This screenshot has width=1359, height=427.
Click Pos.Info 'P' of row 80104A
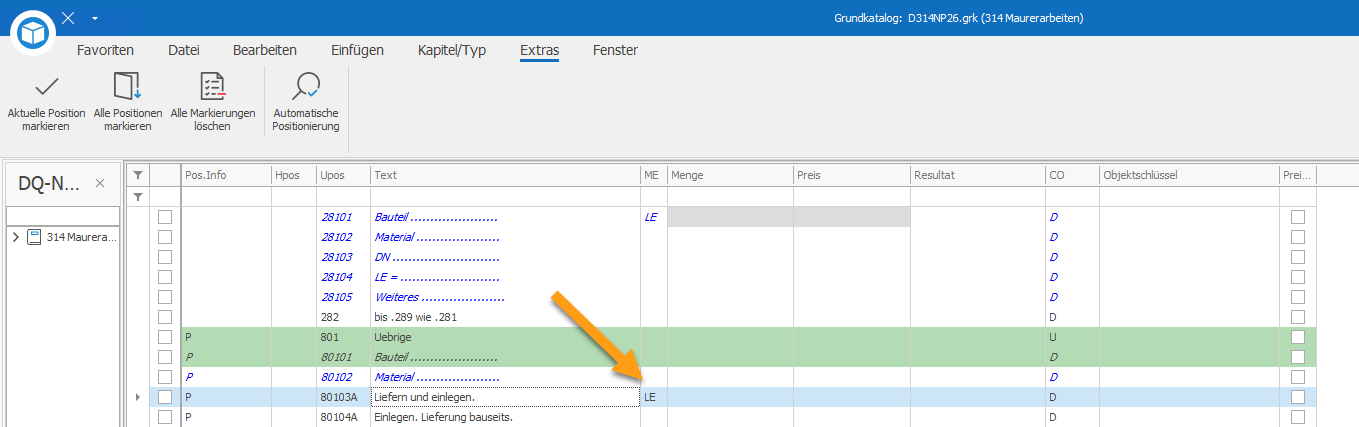click(x=188, y=417)
